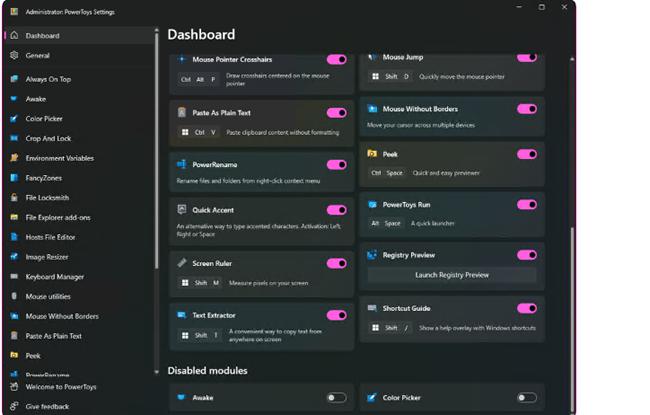
Task: Open Environment Variables using its sidebar icon
Action: pos(14,158)
